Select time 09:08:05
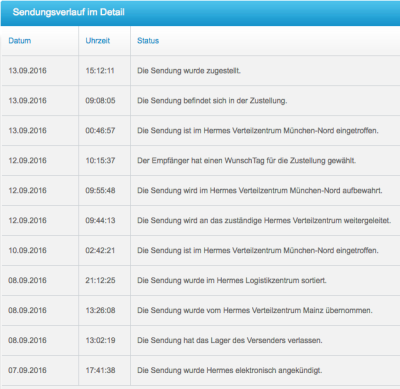 pyautogui.click(x=100, y=101)
